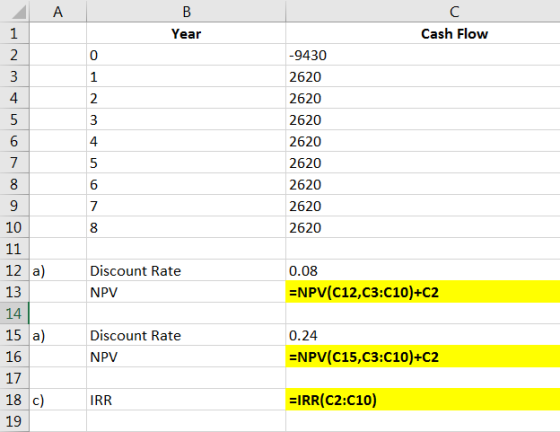
Task: Select column A header
Action: pyautogui.click(x=58, y=11)
